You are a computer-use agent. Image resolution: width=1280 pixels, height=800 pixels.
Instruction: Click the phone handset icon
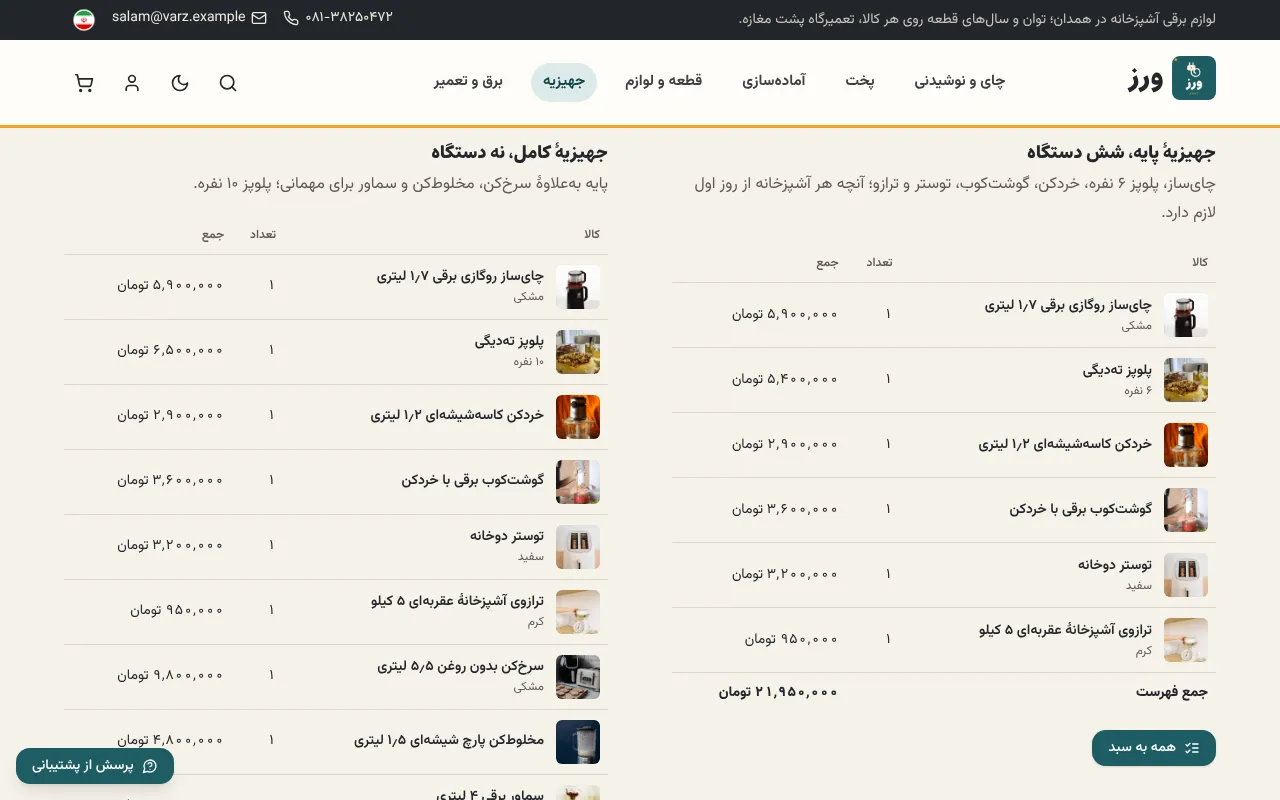(x=291, y=18)
